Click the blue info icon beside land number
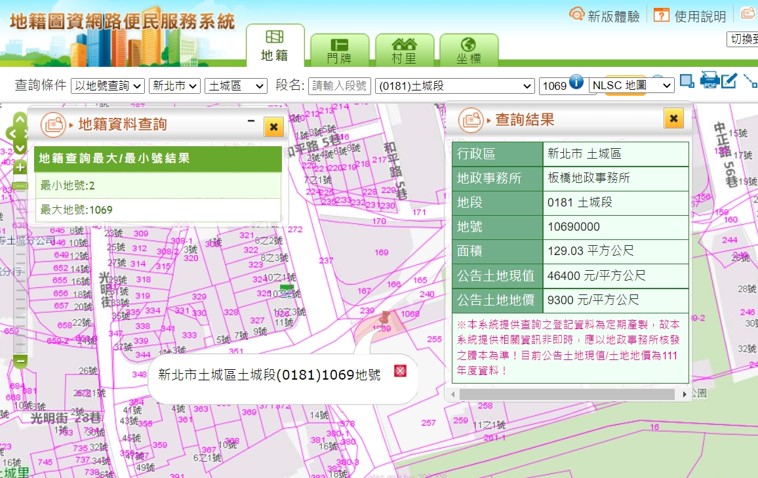 pyautogui.click(x=577, y=82)
